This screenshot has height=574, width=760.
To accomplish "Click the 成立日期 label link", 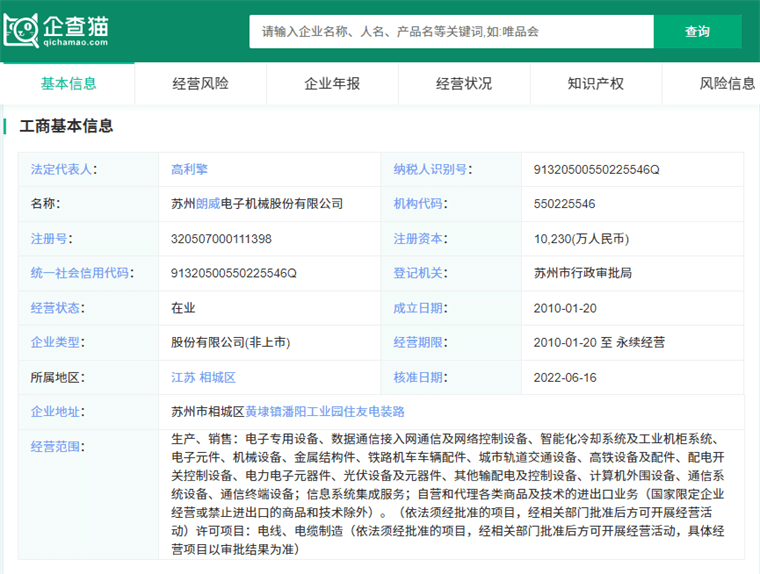I will pos(418,308).
